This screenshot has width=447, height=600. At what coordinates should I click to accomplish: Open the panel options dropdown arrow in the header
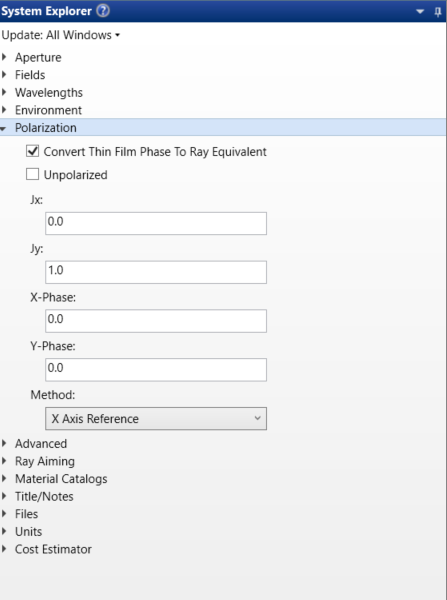pos(420,12)
